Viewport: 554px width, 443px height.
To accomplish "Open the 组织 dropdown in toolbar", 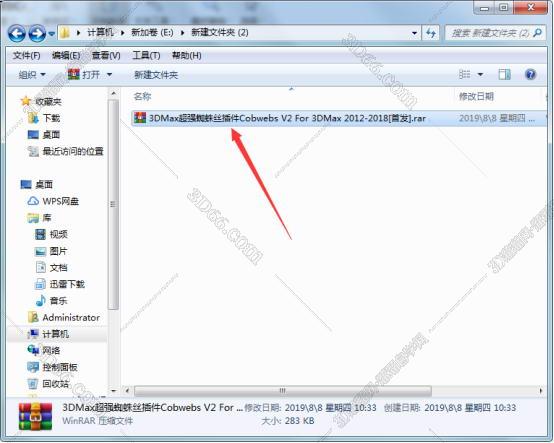I will (32, 75).
